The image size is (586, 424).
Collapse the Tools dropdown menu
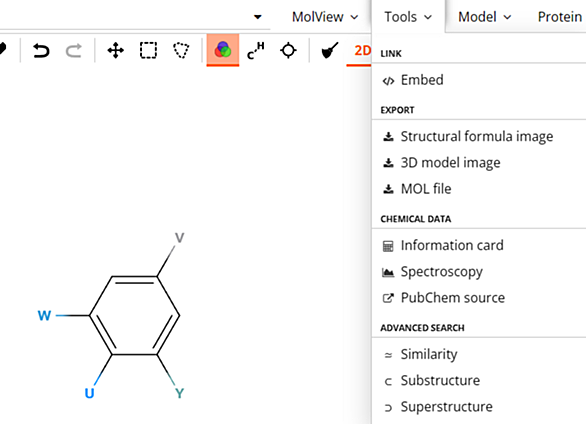tap(408, 17)
